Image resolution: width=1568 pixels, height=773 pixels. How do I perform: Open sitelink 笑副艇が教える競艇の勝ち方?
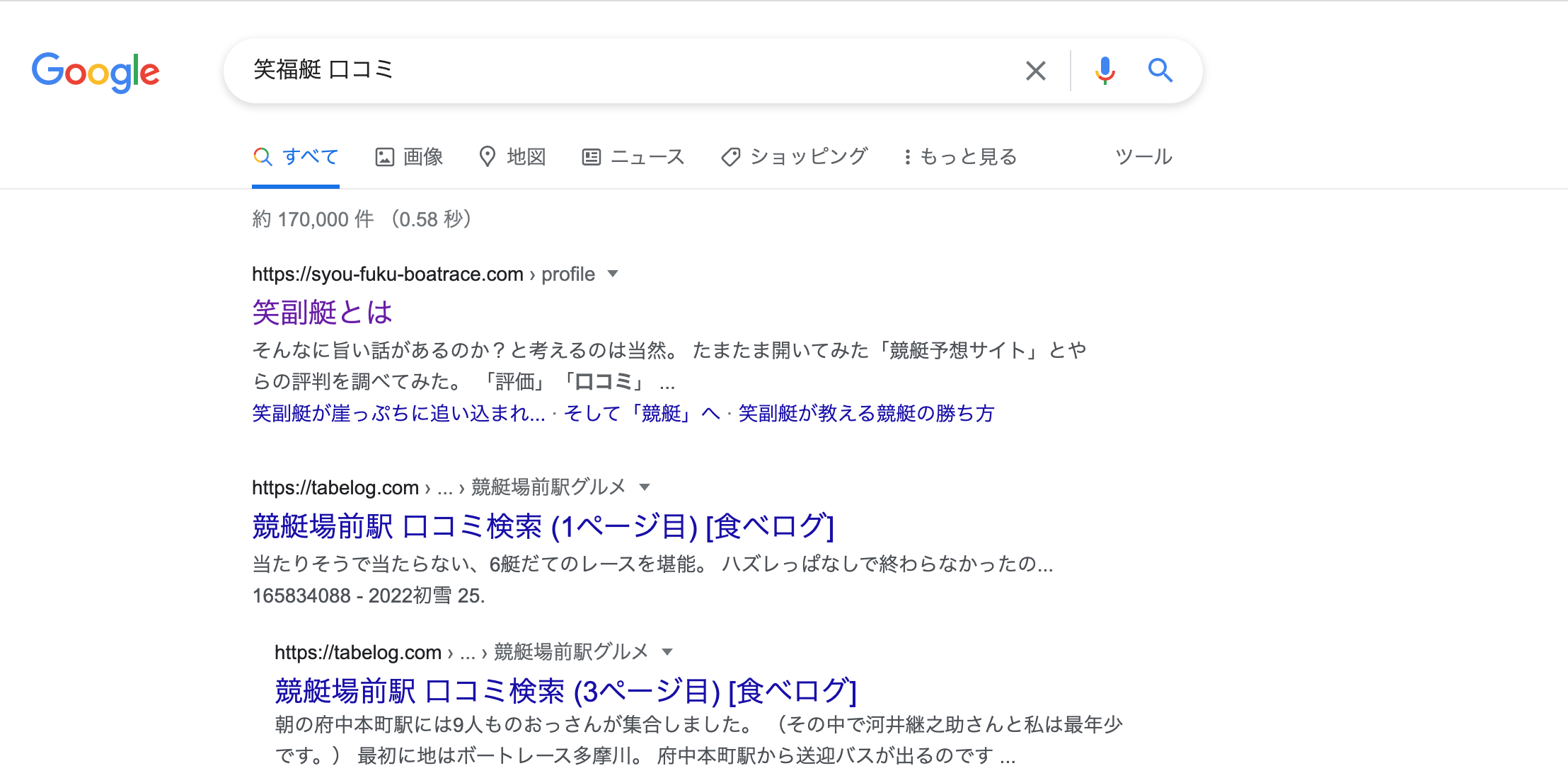[866, 414]
